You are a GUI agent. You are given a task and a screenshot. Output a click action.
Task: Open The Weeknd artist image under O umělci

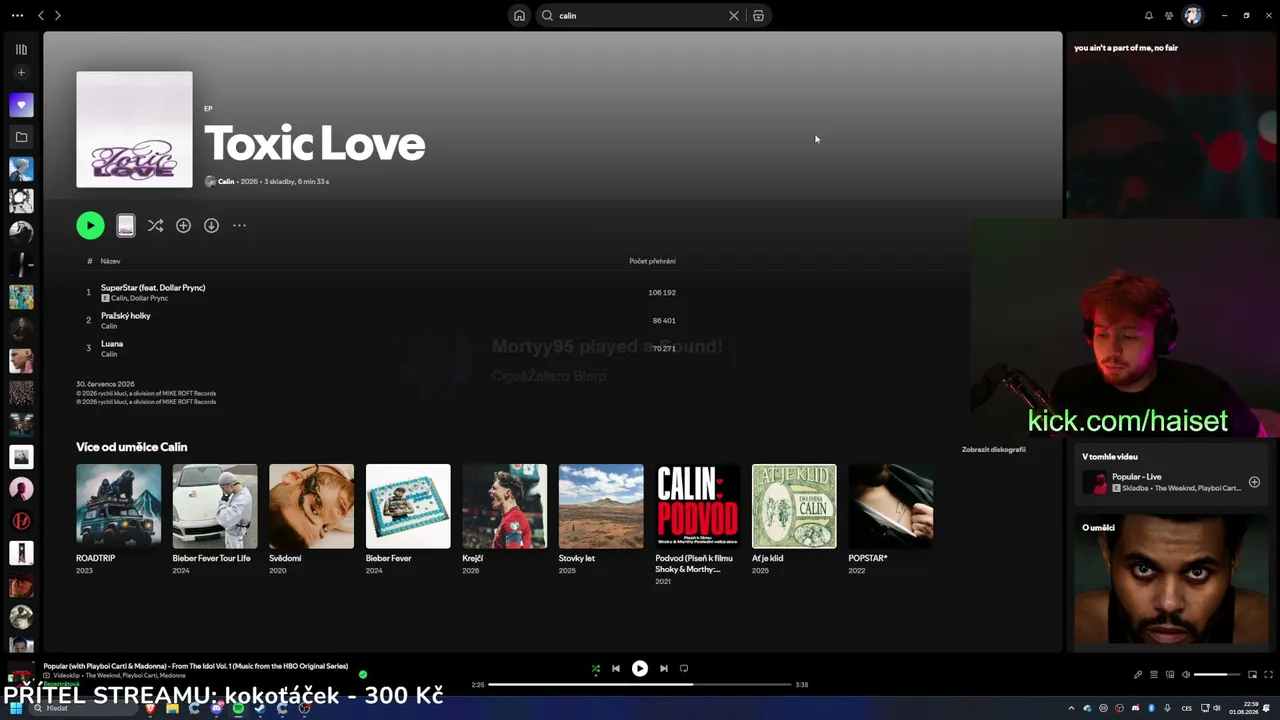click(1171, 582)
